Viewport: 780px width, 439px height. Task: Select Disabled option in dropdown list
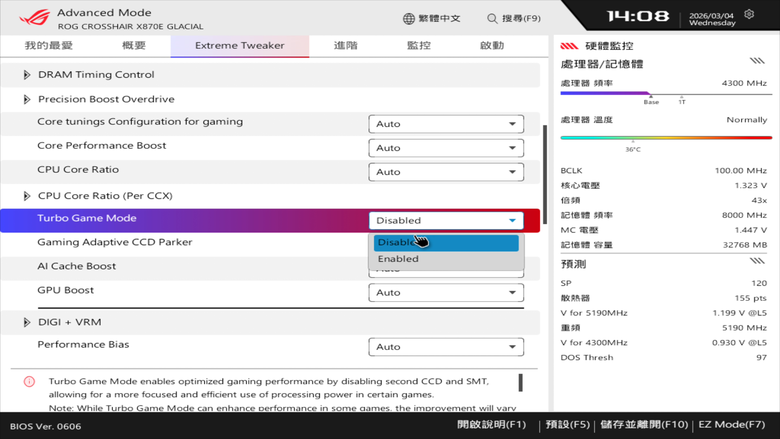446,243
